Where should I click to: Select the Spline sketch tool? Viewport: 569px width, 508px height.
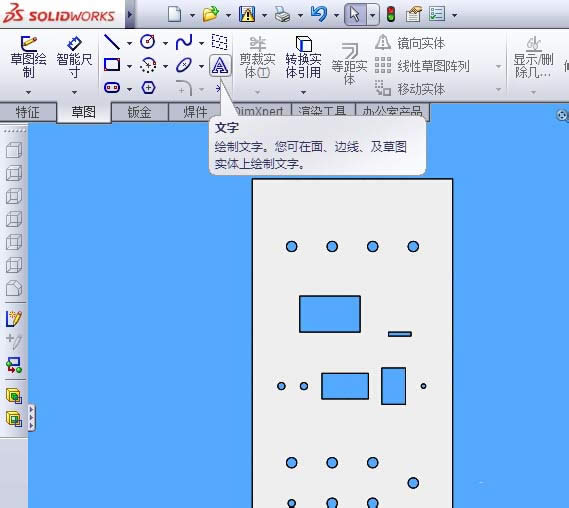pos(184,42)
